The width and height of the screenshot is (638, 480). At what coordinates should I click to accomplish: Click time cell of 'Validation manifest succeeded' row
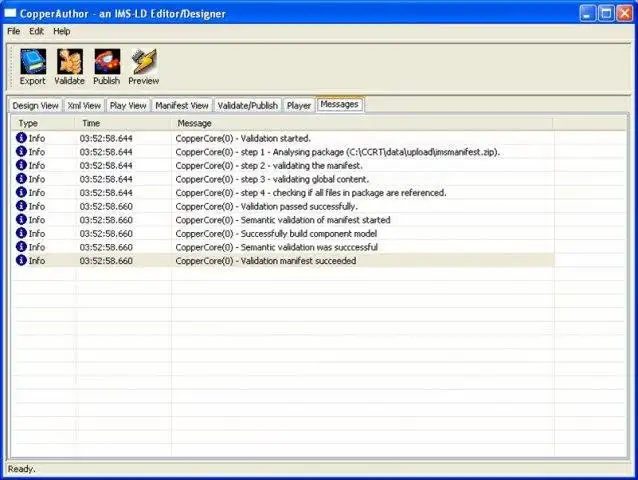point(106,261)
